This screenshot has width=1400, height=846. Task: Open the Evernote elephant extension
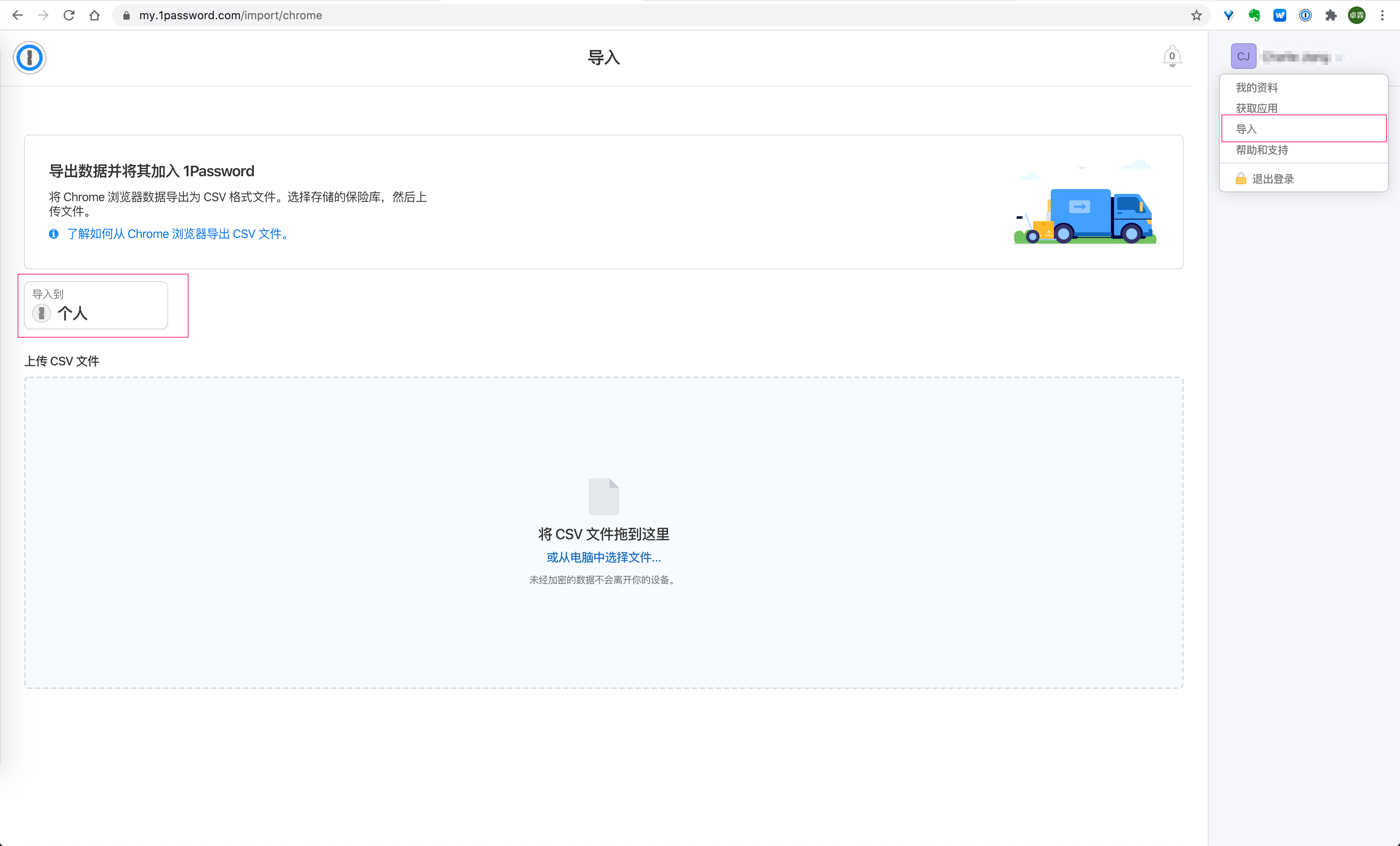[x=1255, y=15]
